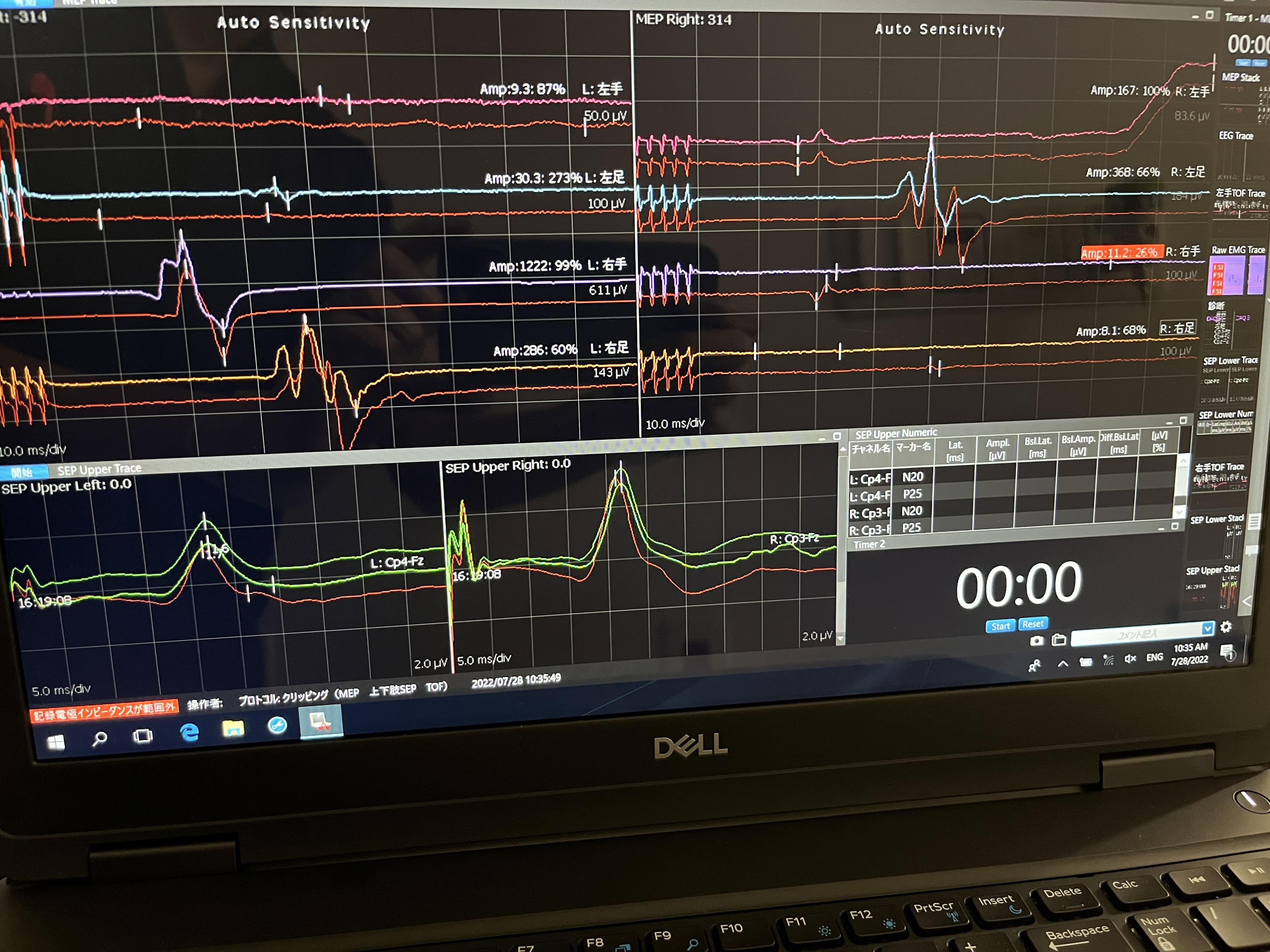Open the Raw EMG Trace thumbnail
Image resolution: width=1270 pixels, height=952 pixels.
tap(1237, 270)
